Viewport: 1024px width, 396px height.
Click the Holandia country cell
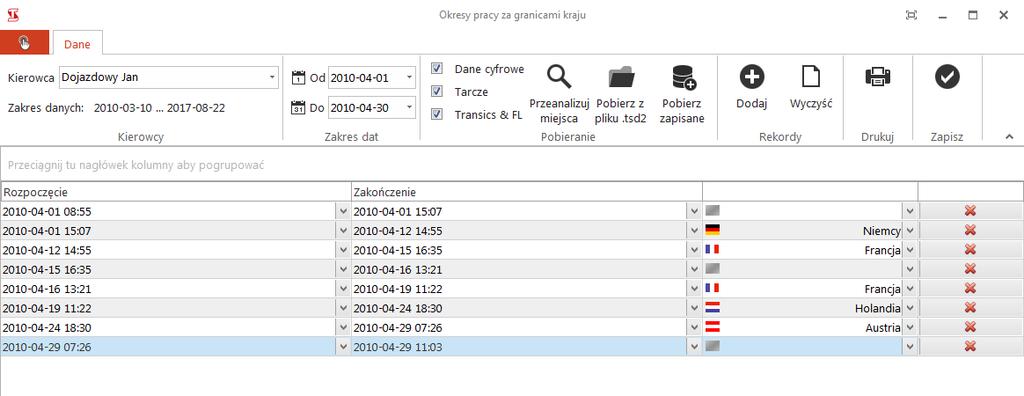point(803,308)
